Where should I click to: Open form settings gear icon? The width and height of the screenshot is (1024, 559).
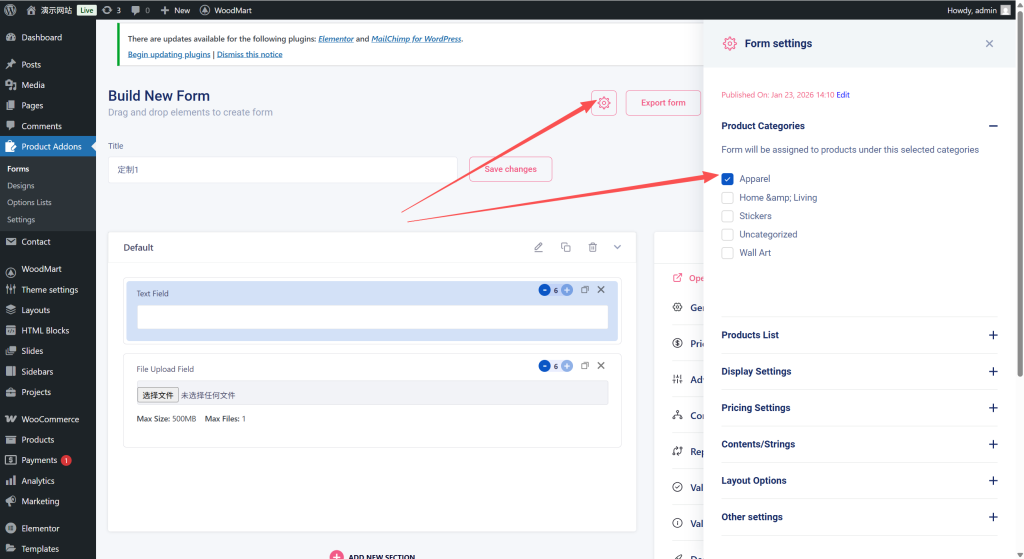(x=604, y=103)
